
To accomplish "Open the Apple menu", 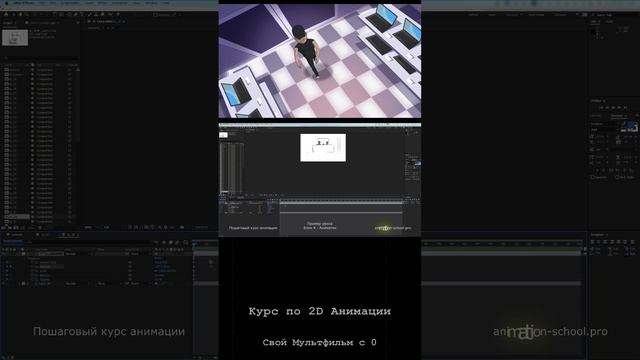I will click(x=6, y=3).
